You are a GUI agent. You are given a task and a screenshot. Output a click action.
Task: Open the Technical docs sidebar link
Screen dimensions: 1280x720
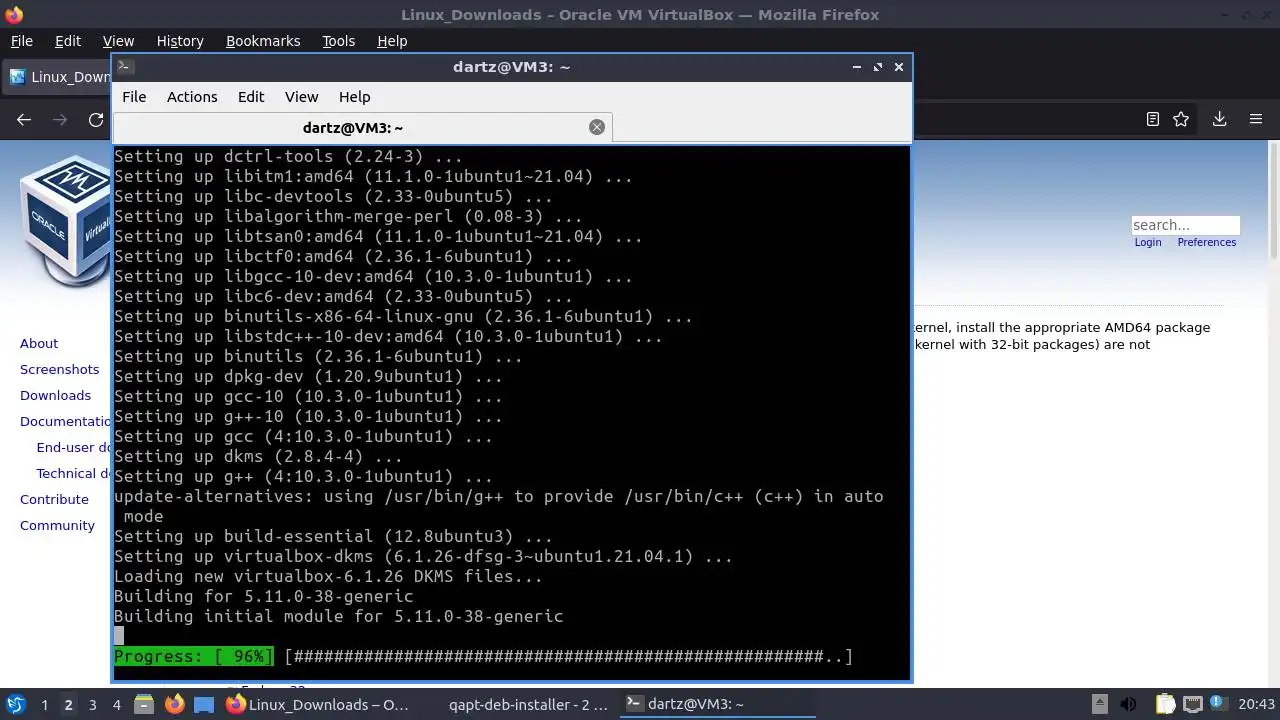click(73, 473)
